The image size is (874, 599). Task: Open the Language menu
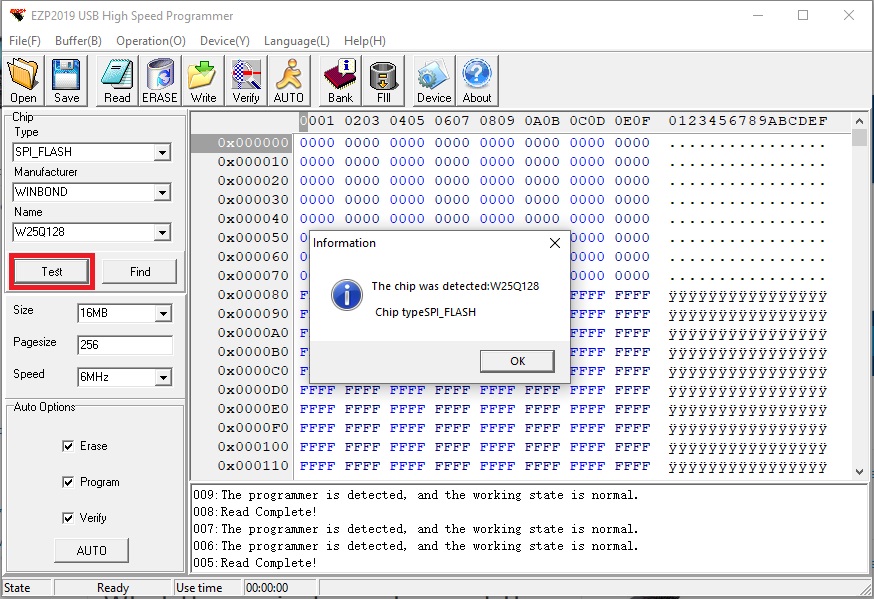coord(296,41)
